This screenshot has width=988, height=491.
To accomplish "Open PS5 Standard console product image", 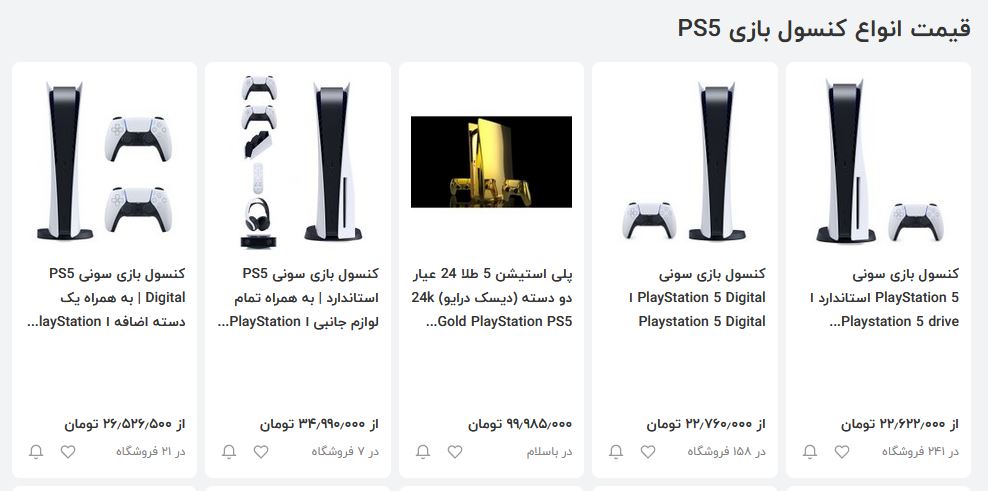I will pos(878,161).
